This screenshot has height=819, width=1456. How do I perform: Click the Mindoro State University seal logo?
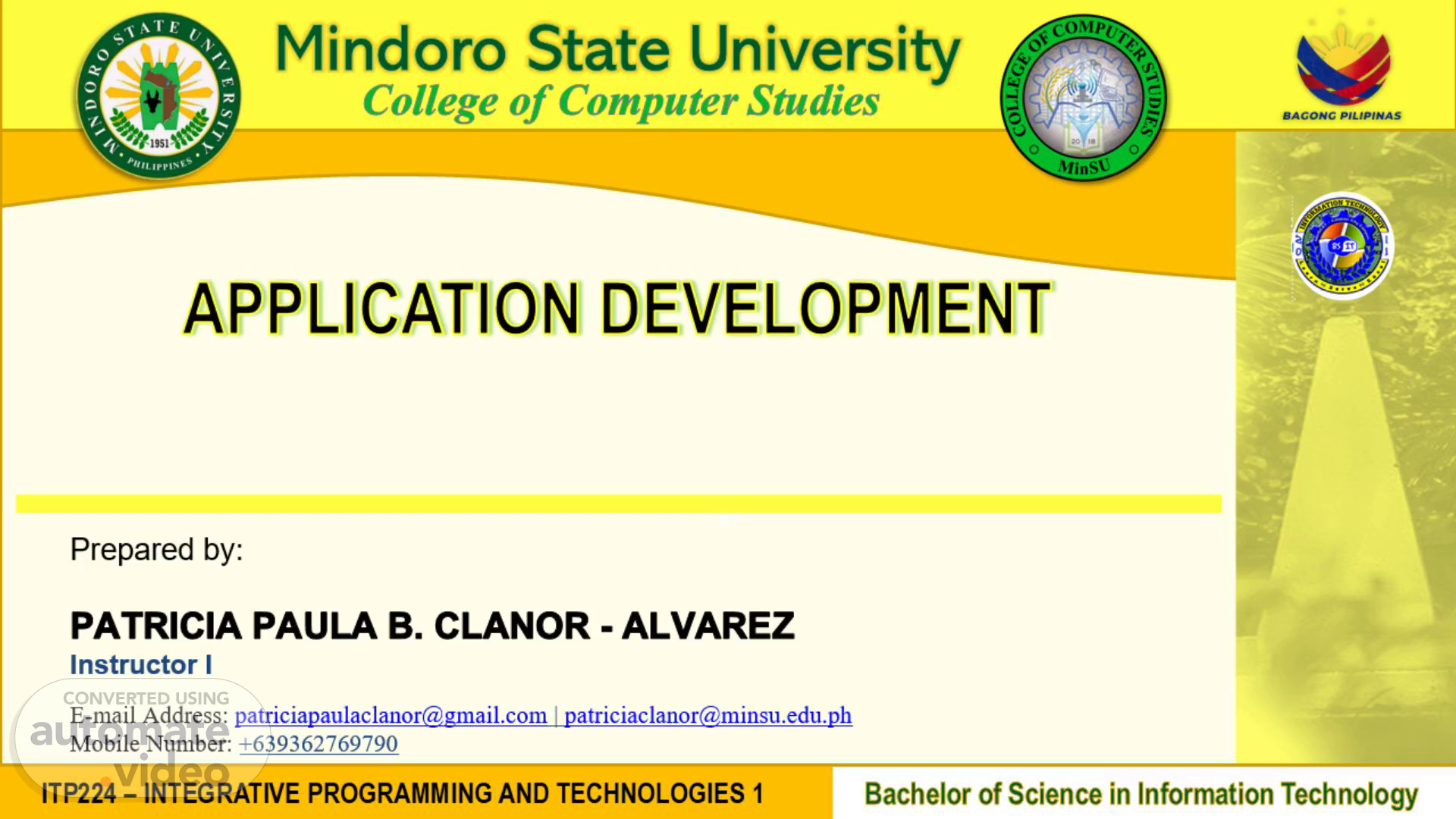(x=158, y=96)
